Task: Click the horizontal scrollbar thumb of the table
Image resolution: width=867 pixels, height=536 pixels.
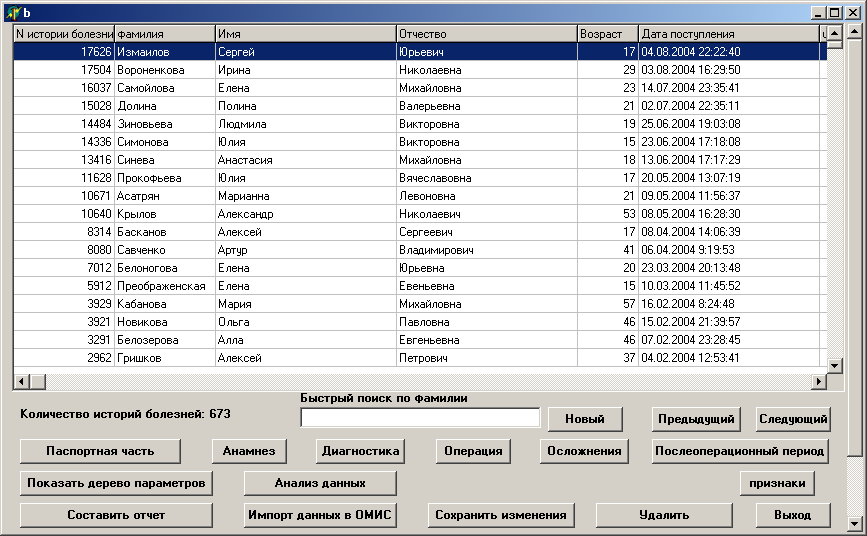Action: pos(38,382)
